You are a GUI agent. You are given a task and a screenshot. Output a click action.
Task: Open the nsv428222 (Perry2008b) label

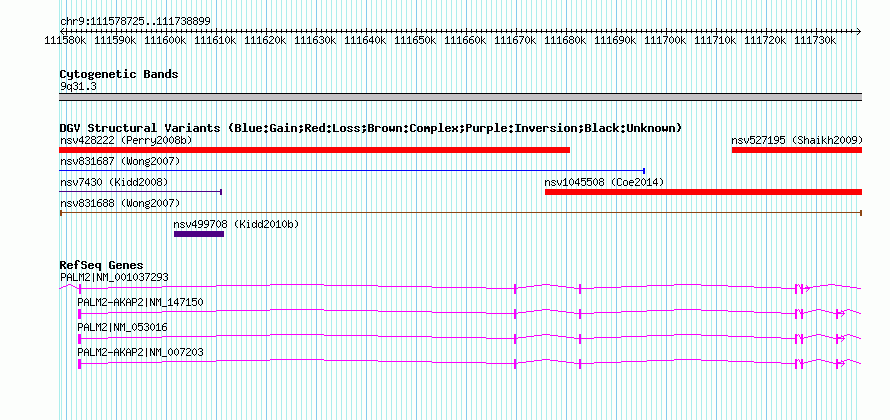(x=126, y=140)
